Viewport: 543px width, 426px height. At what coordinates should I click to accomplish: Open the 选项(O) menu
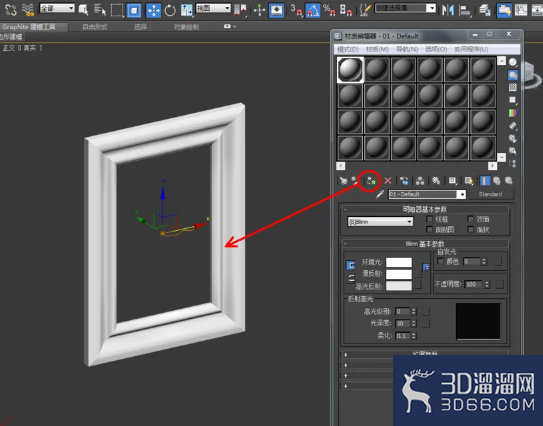436,49
